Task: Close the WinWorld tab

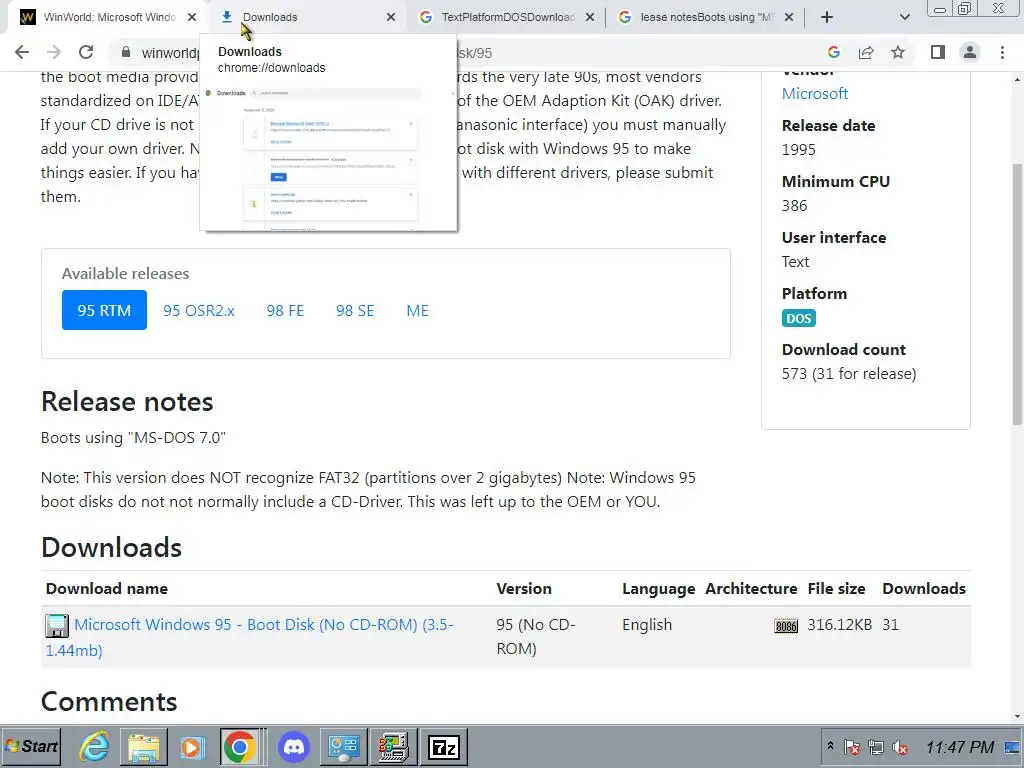Action: [191, 17]
